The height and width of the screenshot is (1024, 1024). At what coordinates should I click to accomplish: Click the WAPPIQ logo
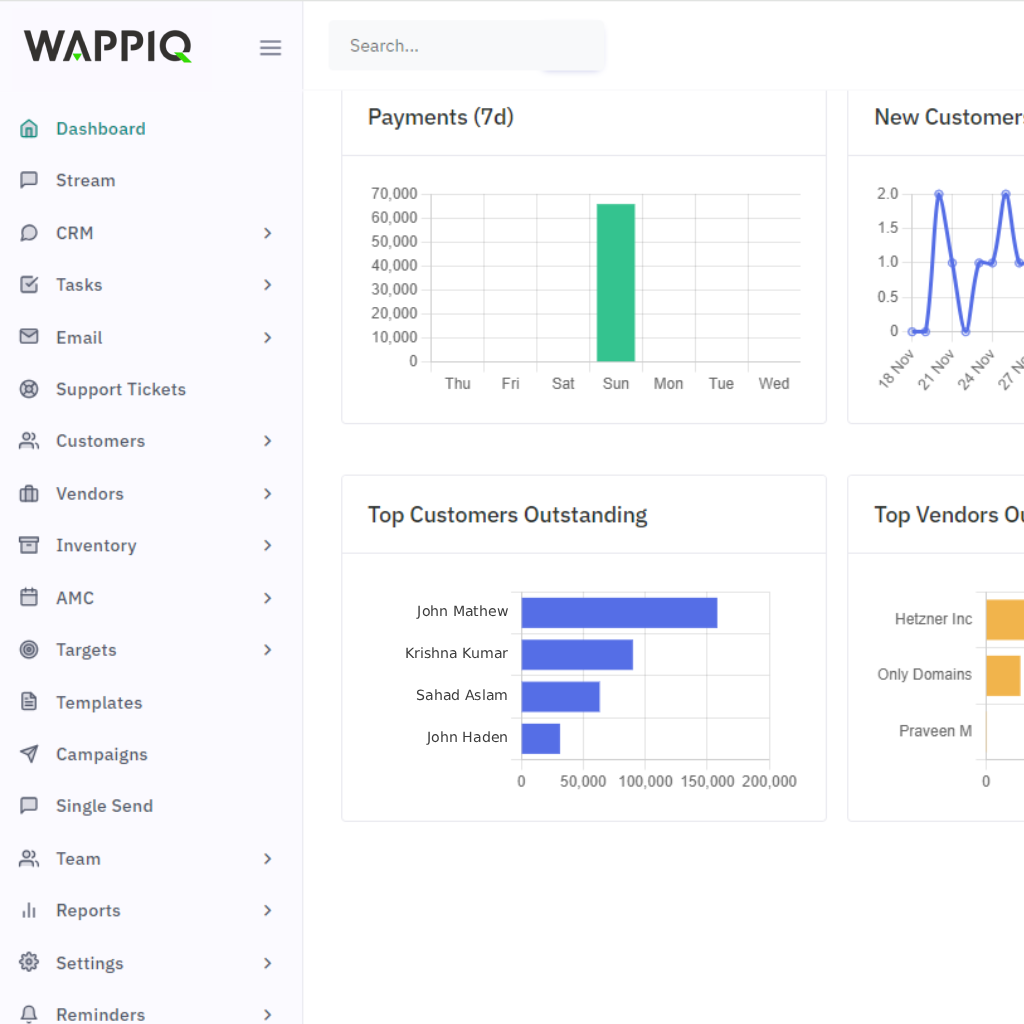(107, 46)
